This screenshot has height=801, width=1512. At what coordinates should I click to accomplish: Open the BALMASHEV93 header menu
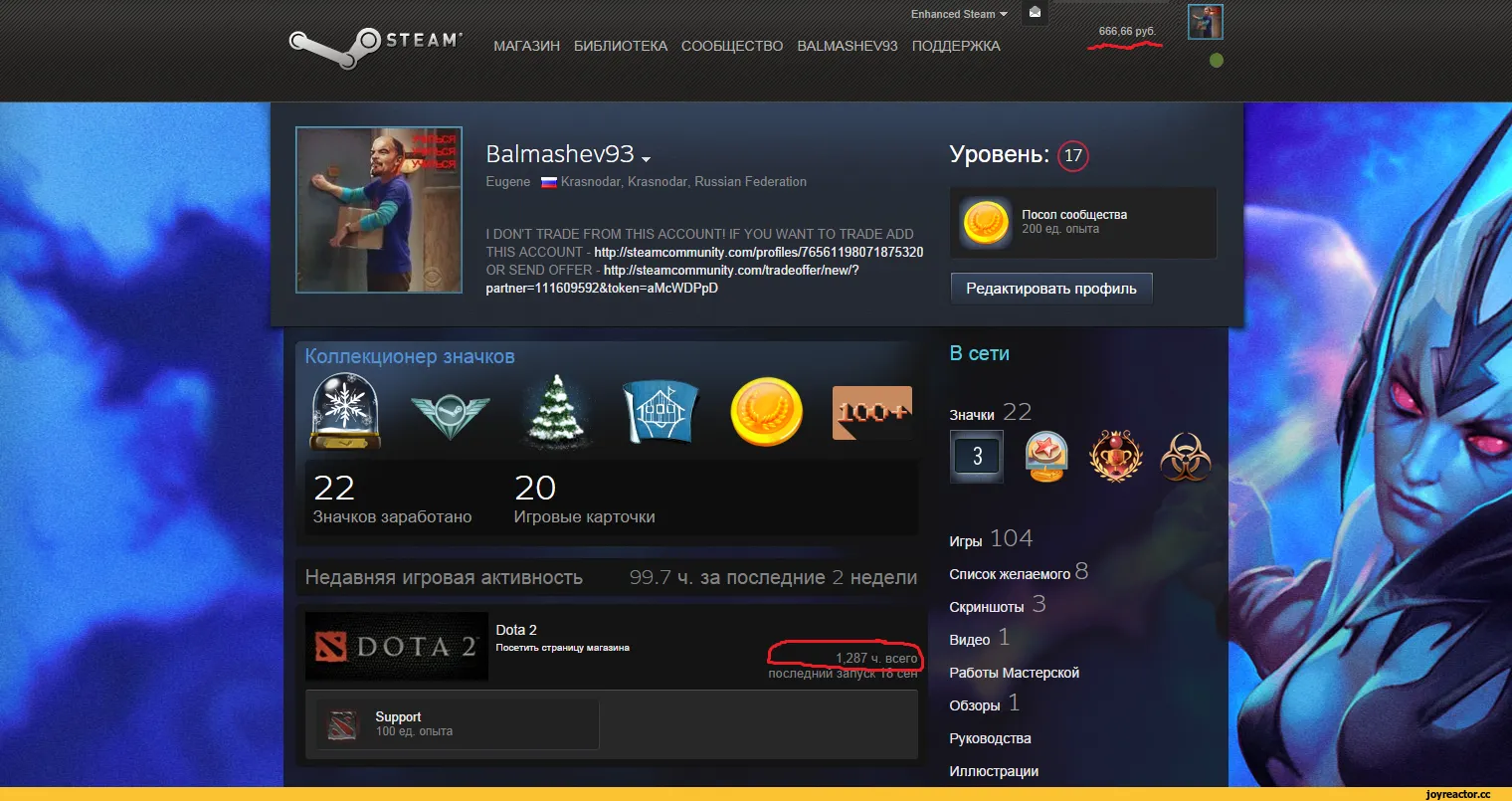click(848, 46)
